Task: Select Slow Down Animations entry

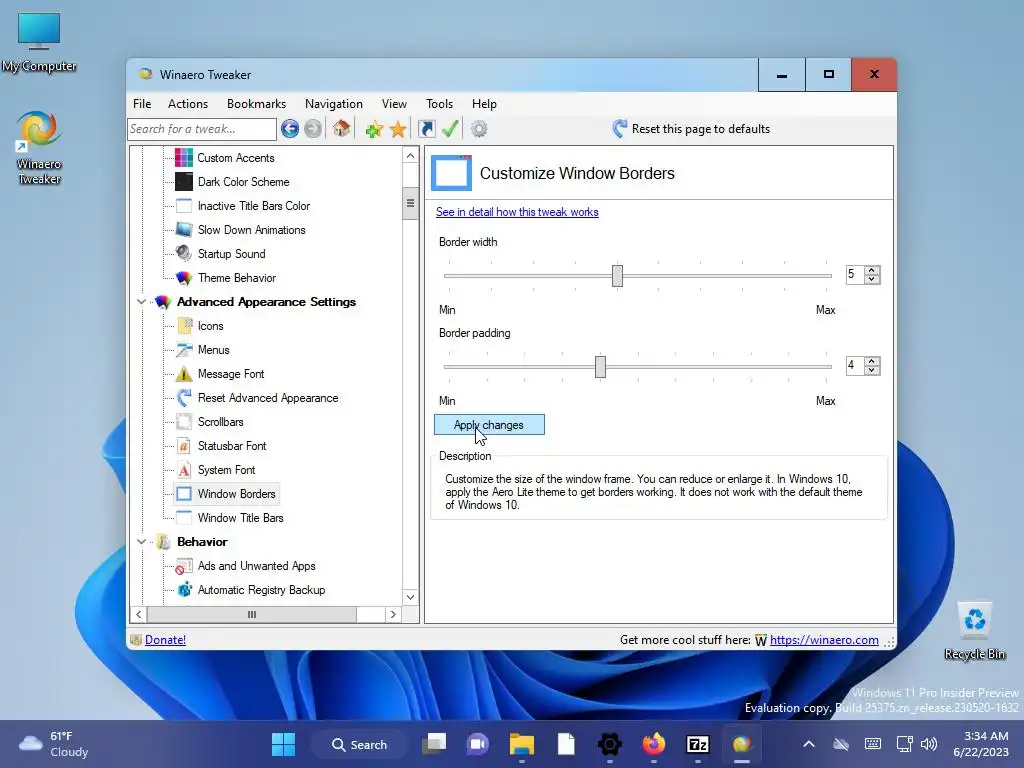Action: [x=251, y=230]
